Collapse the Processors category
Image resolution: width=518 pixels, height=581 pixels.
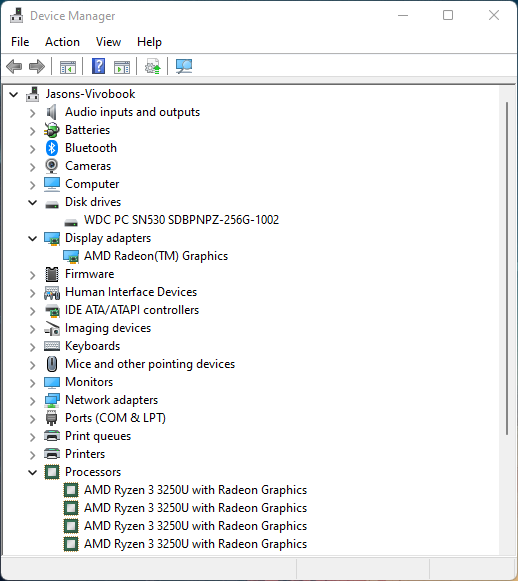click(x=33, y=472)
